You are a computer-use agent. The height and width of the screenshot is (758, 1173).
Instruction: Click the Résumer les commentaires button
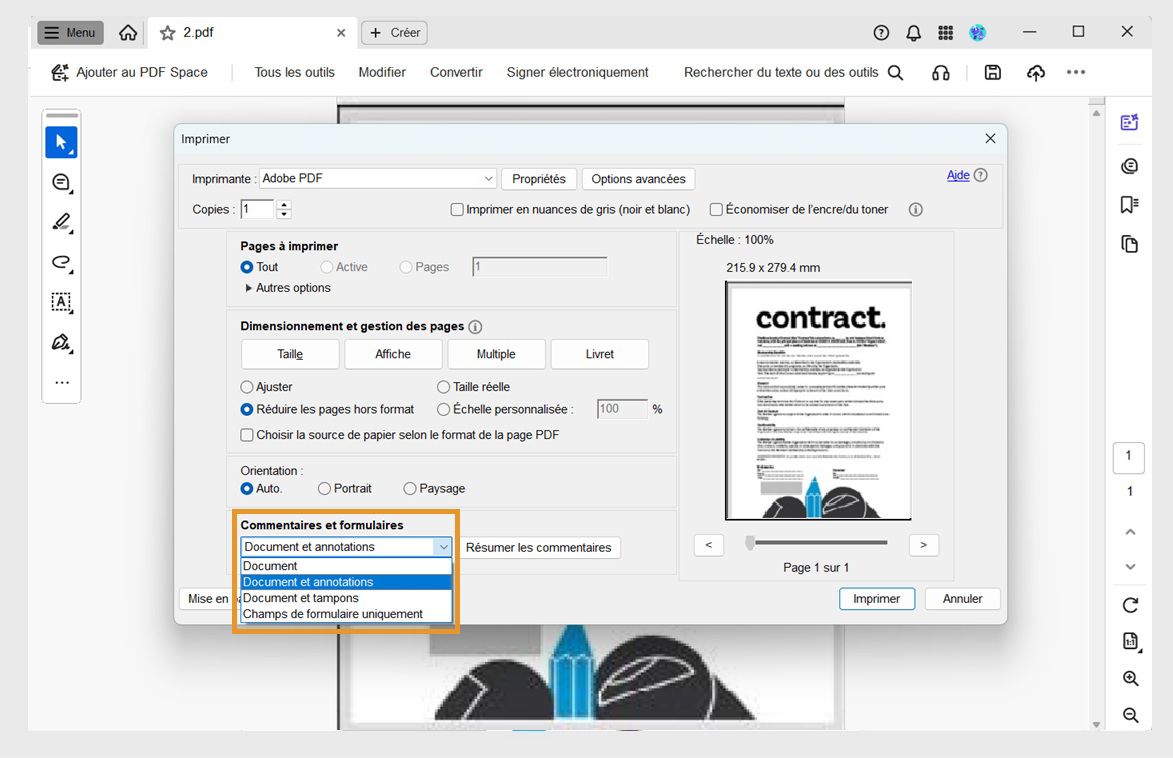[540, 547]
